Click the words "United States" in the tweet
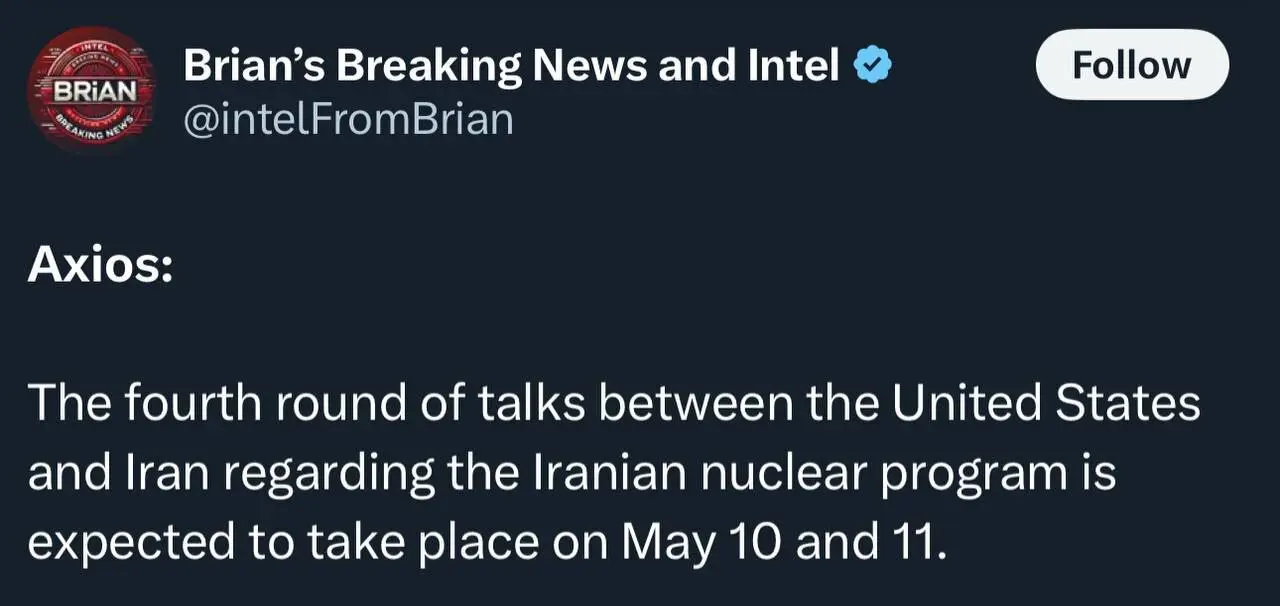The height and width of the screenshot is (606, 1280). pos(1045,404)
